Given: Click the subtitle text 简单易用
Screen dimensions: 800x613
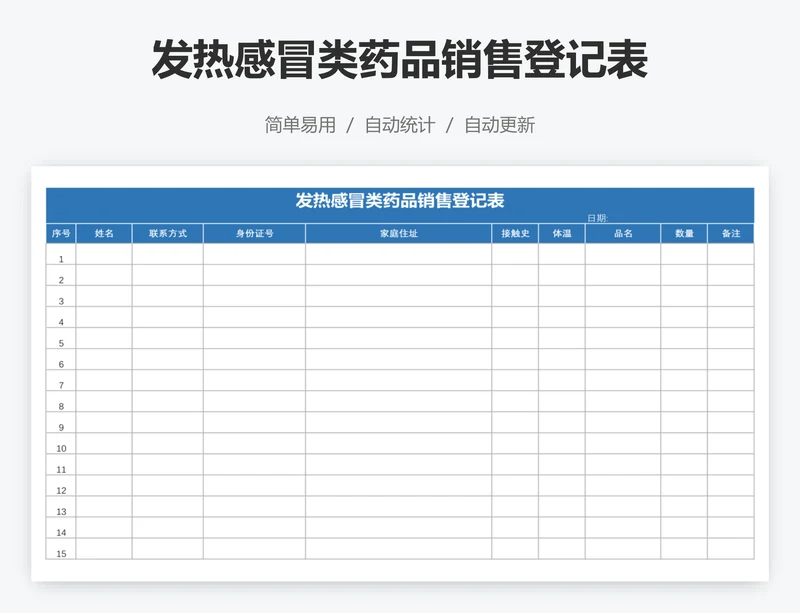Looking at the screenshot, I should 300,125.
